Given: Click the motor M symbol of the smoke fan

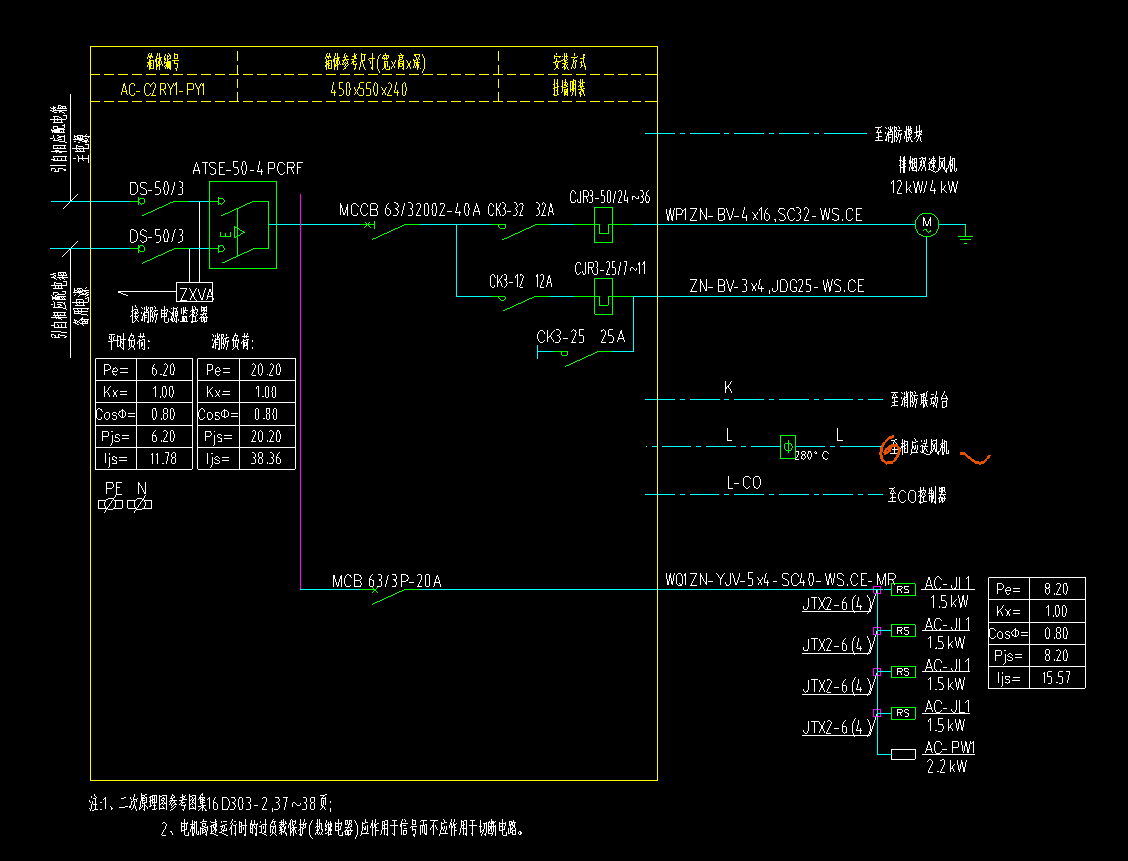Looking at the screenshot, I should click(x=927, y=224).
